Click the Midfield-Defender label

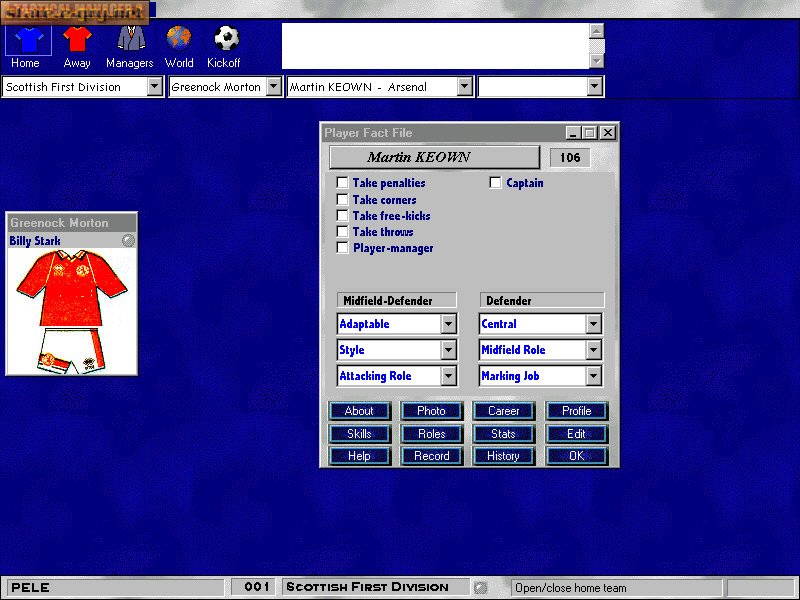(x=396, y=301)
